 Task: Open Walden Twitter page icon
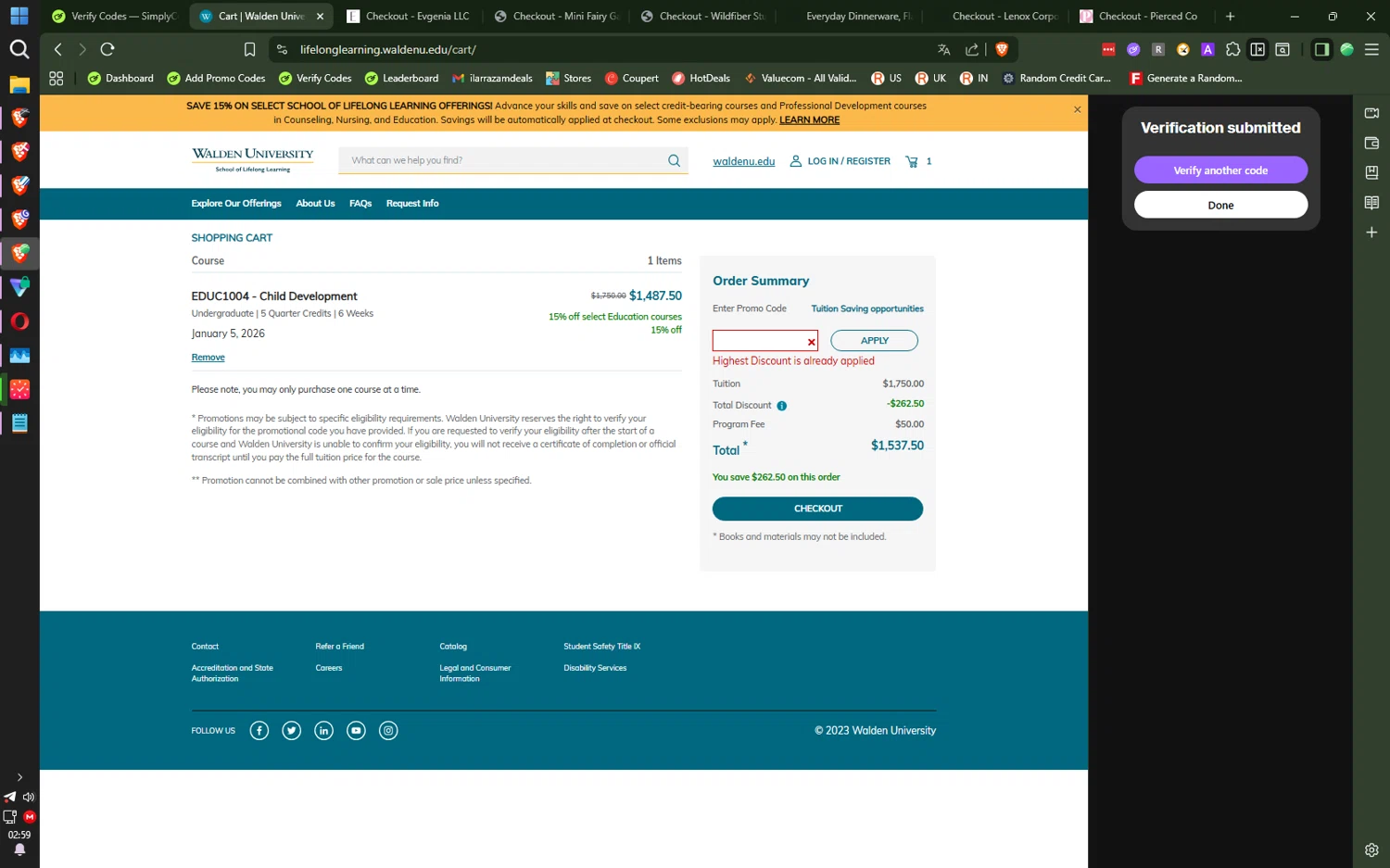(292, 731)
